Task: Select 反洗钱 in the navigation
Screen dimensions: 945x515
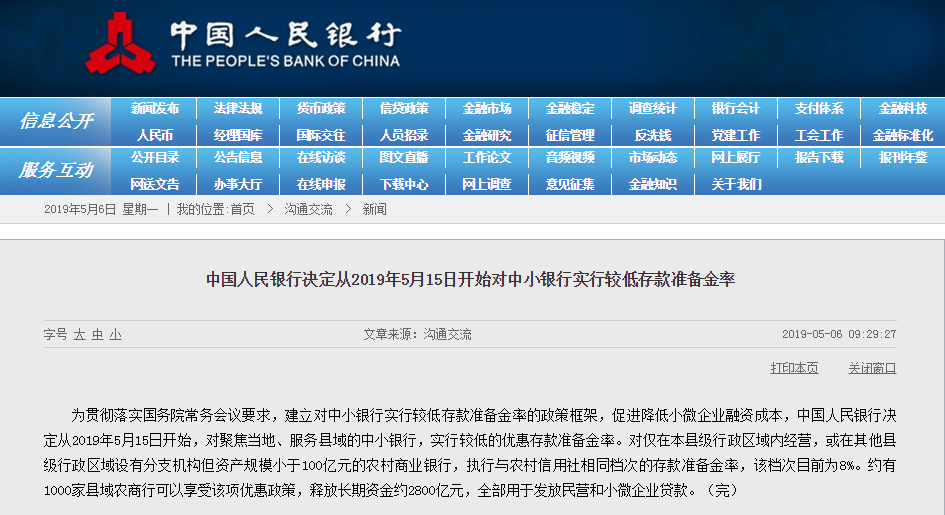Action: coord(653,135)
